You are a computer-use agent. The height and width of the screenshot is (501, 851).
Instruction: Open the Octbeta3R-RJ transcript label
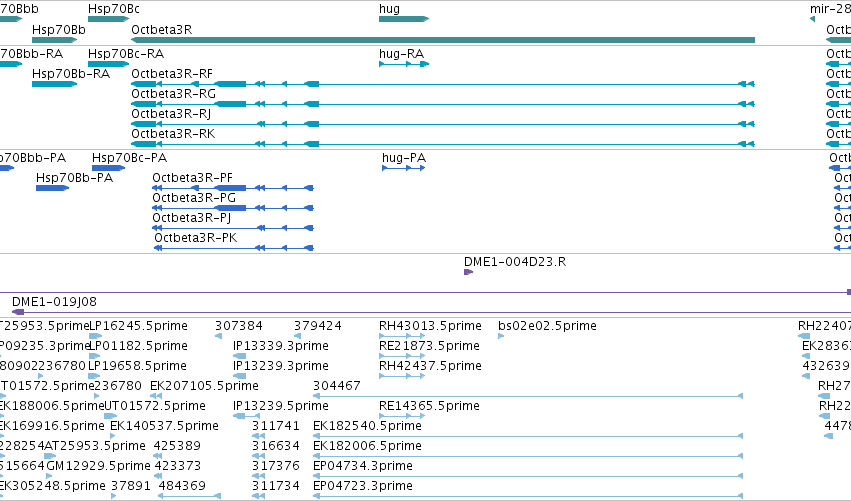[x=171, y=114]
